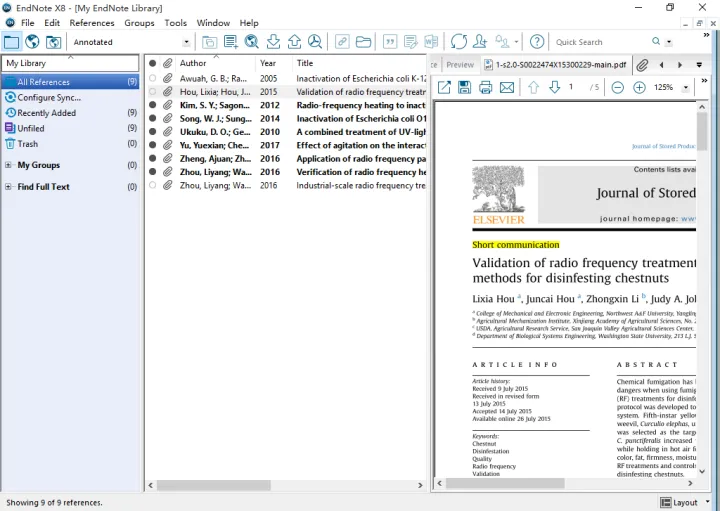Go to previous PDF page arrow

(x=533, y=87)
